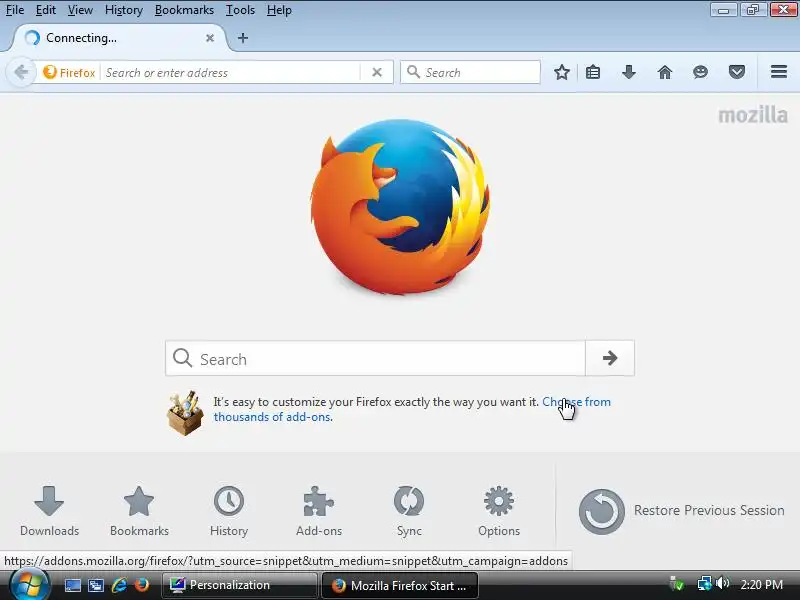Open the Edit menu
This screenshot has height=600, width=800.
(x=45, y=10)
